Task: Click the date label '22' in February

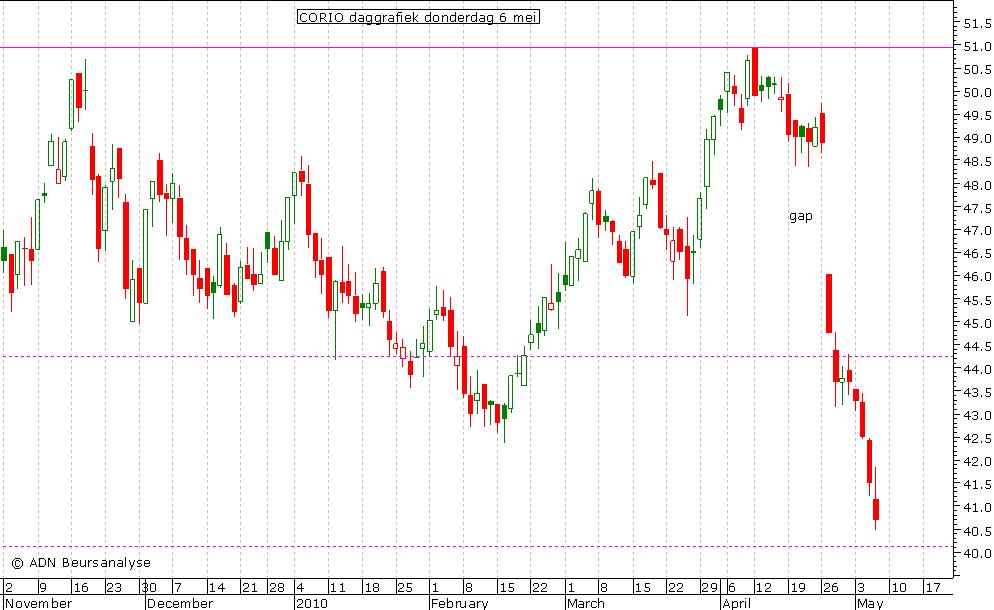Action: [x=539, y=587]
